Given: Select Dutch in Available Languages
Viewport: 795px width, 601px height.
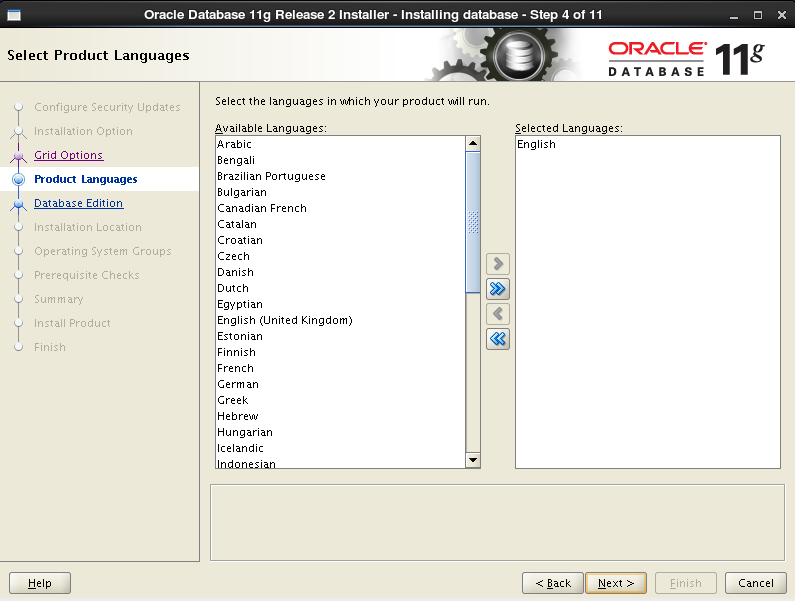Looking at the screenshot, I should click(340, 288).
